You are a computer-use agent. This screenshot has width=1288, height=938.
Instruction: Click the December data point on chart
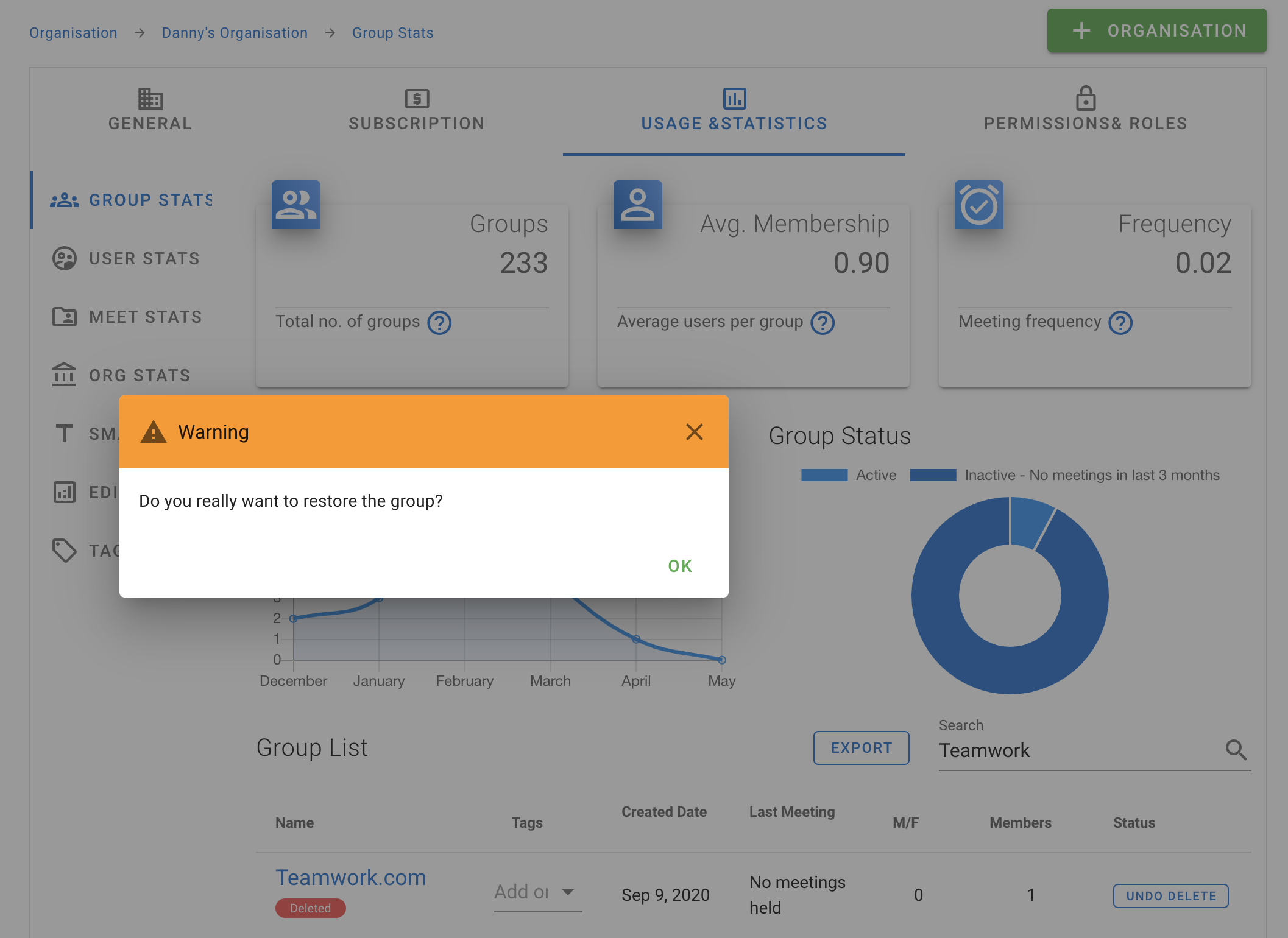click(x=293, y=618)
